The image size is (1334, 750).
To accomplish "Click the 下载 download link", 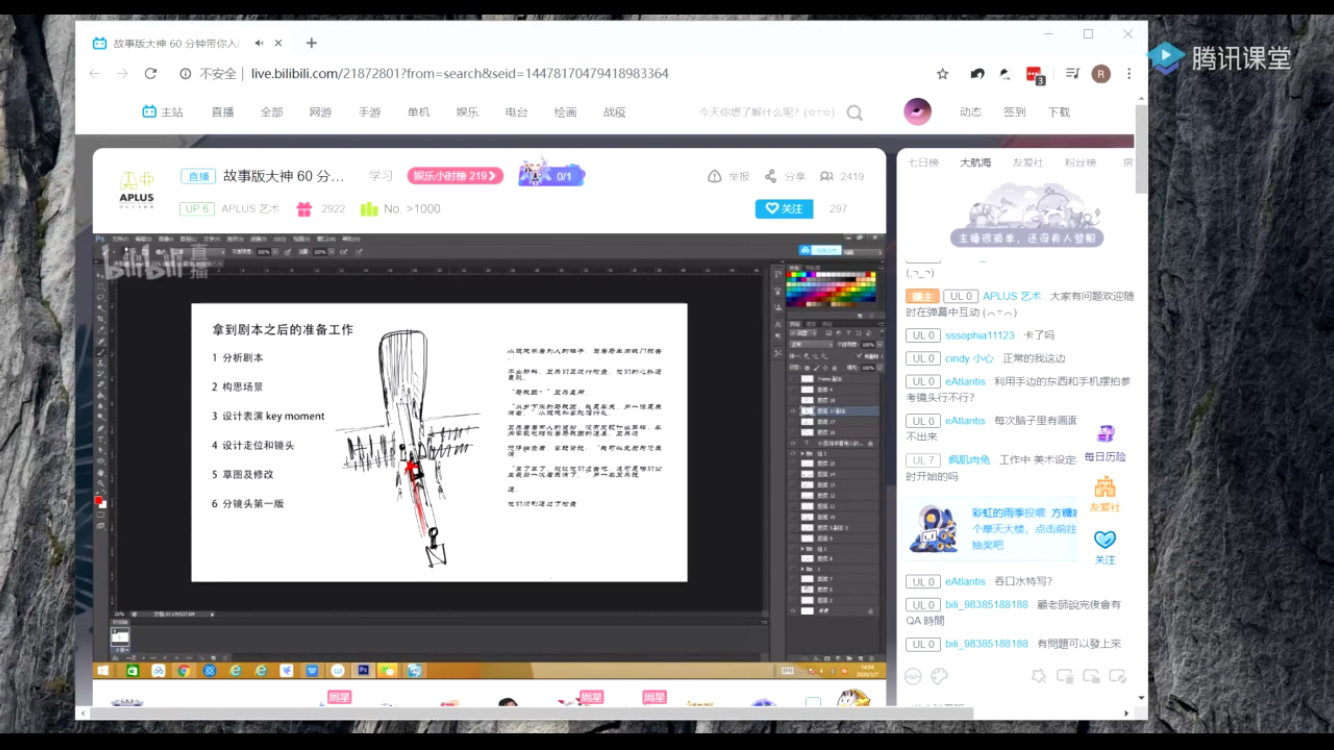I will click(1059, 112).
